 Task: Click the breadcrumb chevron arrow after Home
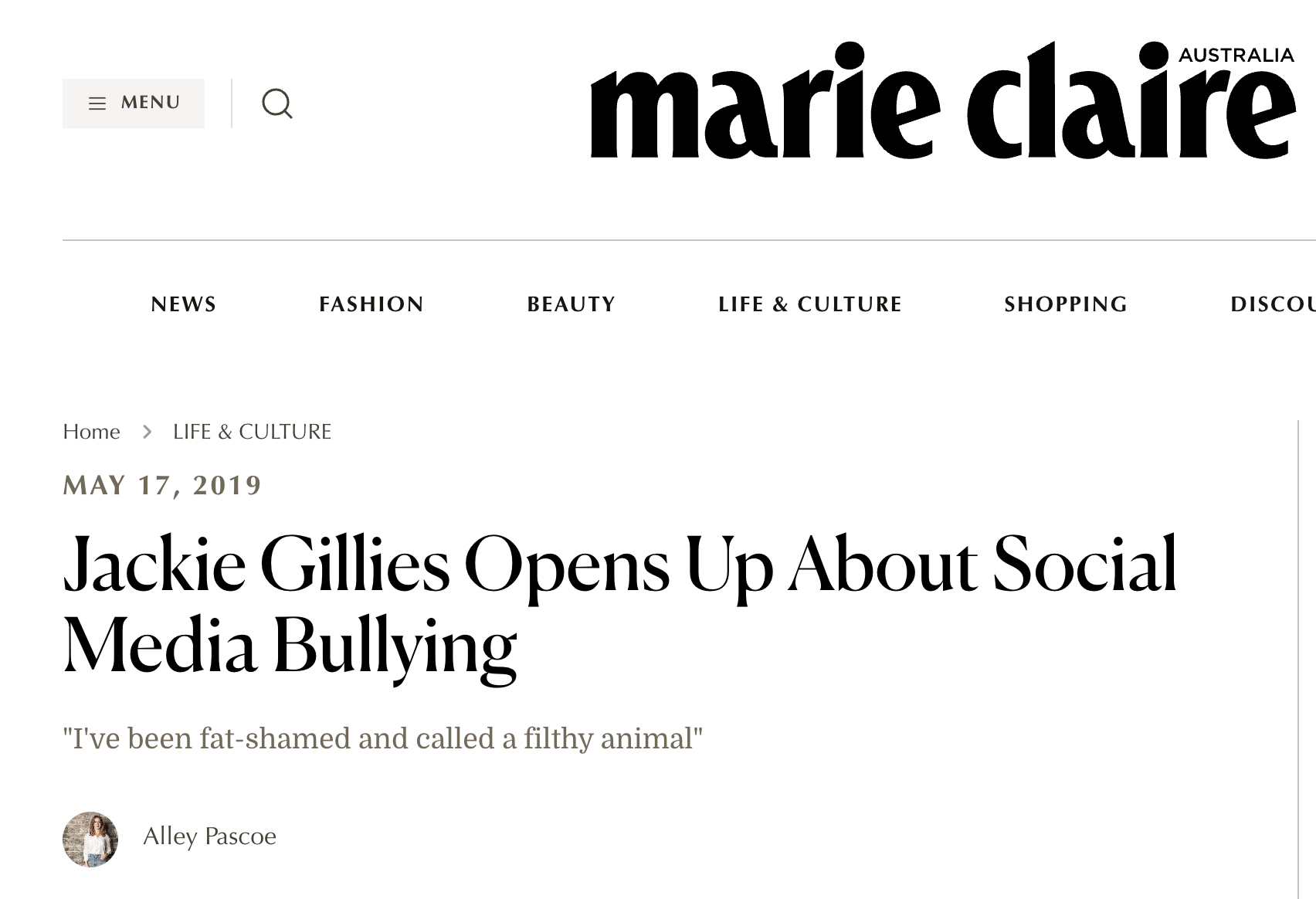(x=147, y=432)
